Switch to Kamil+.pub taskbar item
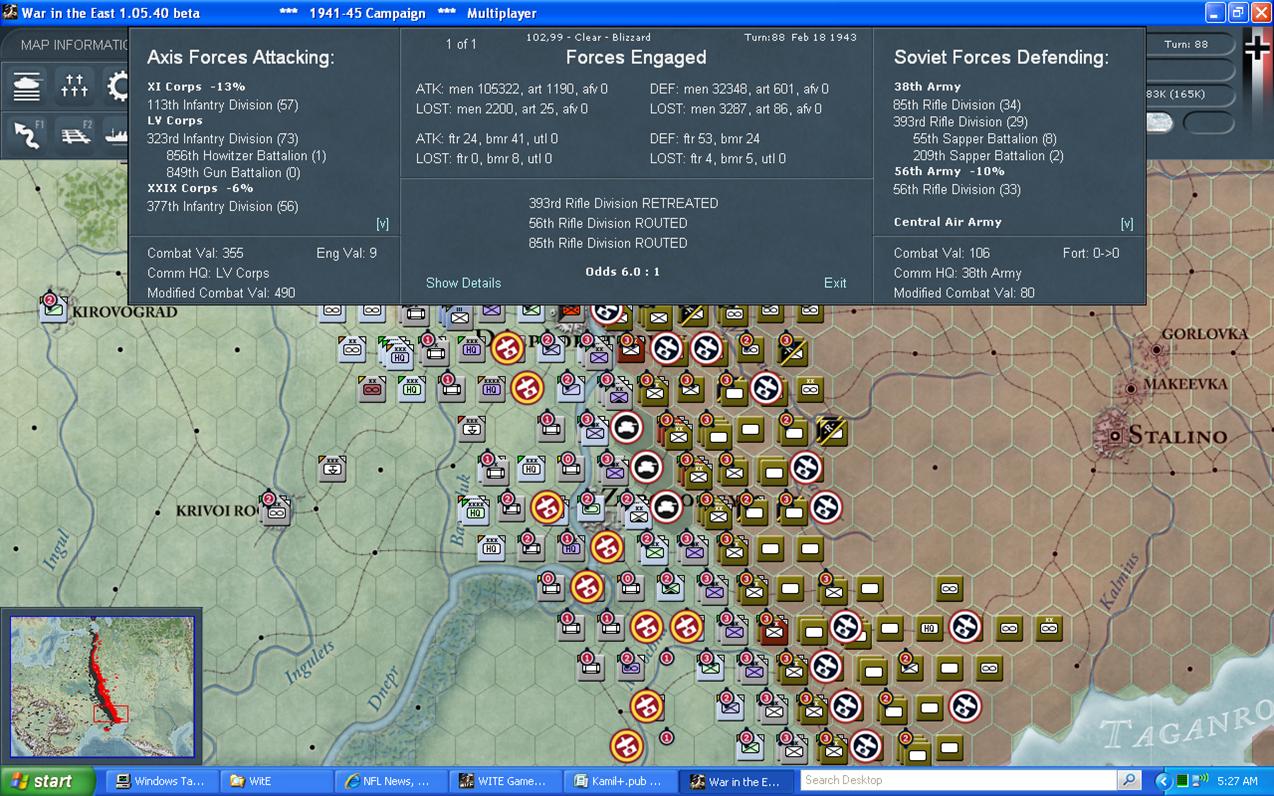 coord(619,781)
